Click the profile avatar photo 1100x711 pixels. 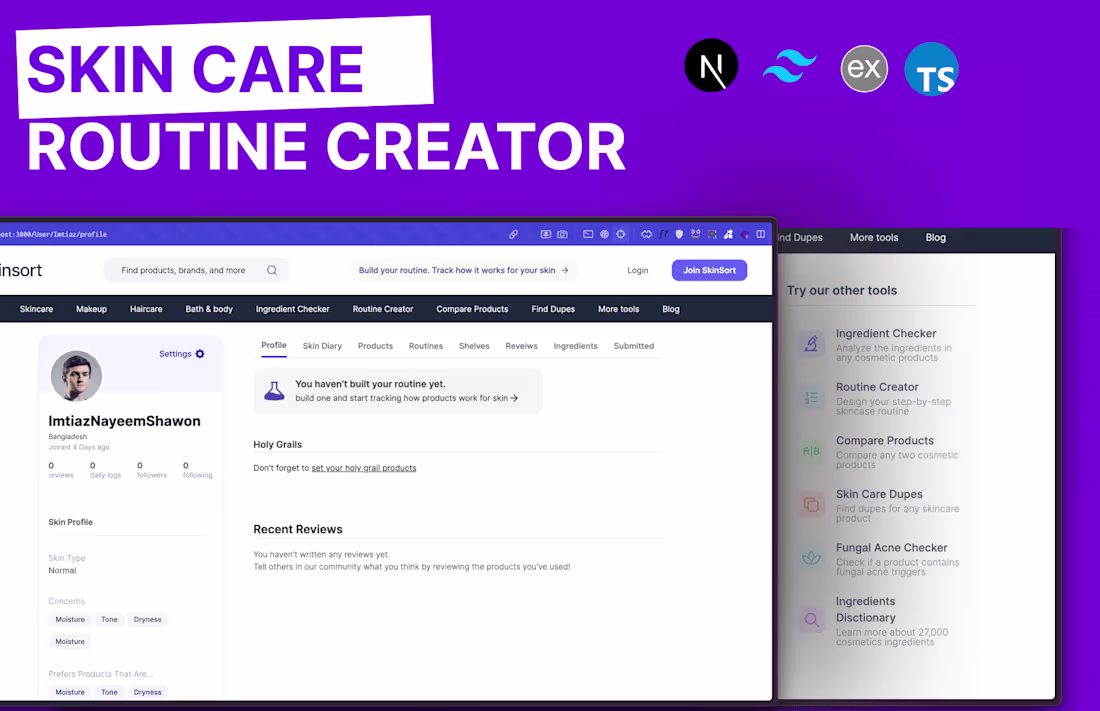76,377
